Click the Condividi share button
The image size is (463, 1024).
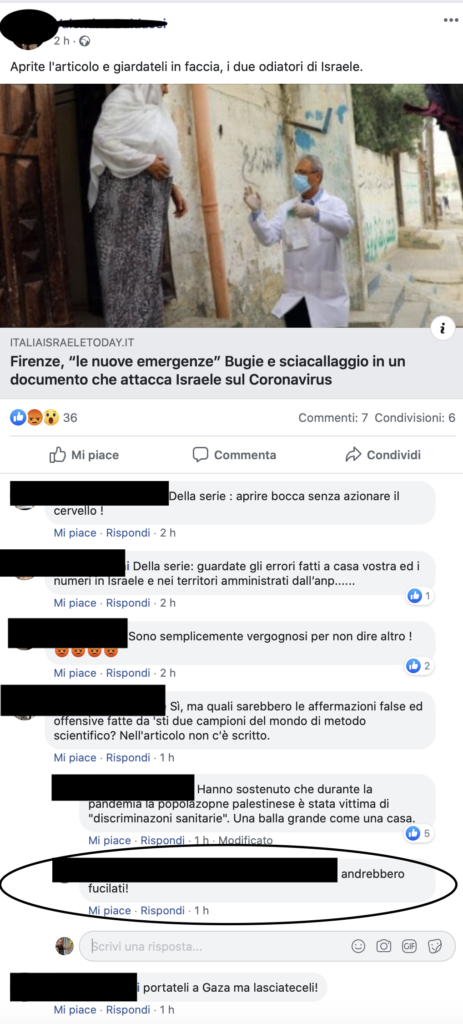(x=383, y=455)
